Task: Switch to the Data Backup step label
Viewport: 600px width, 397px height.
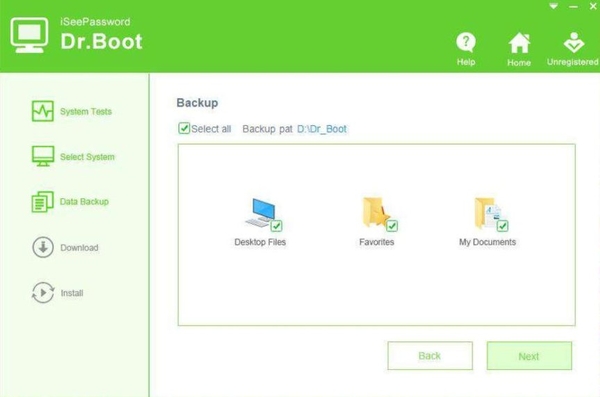Action: 84,202
